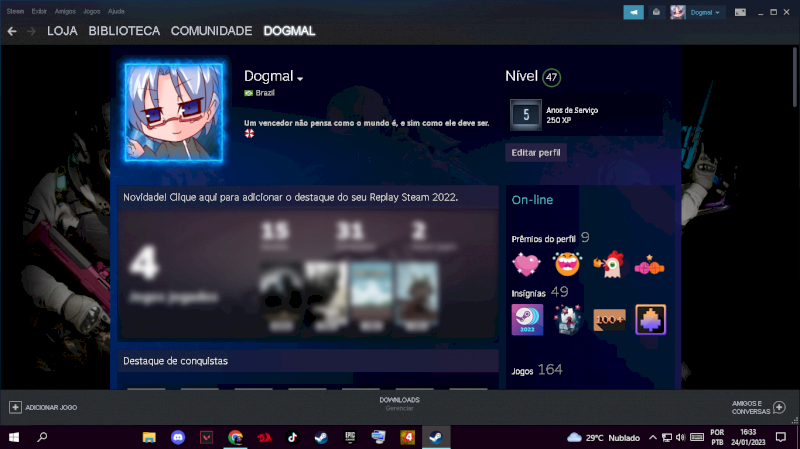The image size is (800, 449).
Task: Toggle Big Picture mode icon
Action: pyautogui.click(x=741, y=12)
